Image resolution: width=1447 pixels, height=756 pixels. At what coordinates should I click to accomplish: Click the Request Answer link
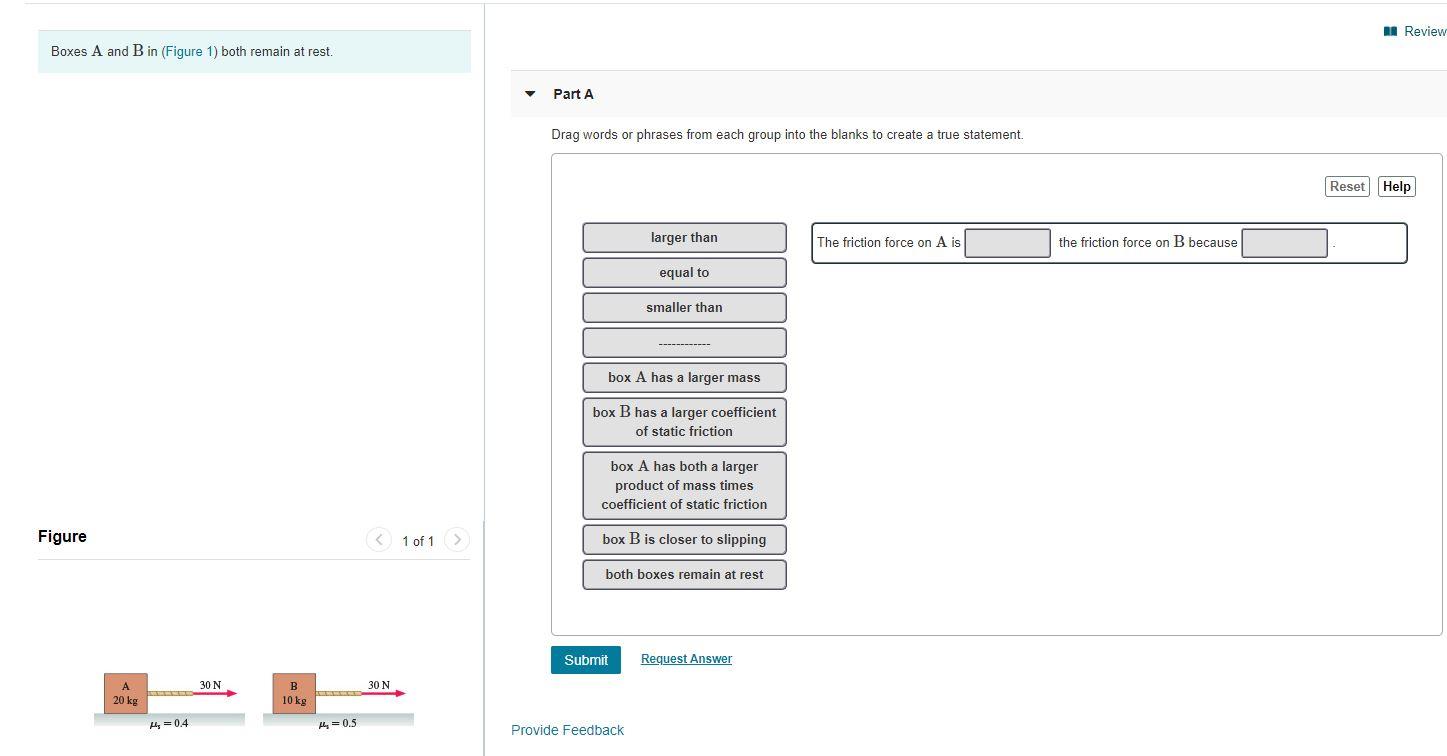(x=686, y=658)
